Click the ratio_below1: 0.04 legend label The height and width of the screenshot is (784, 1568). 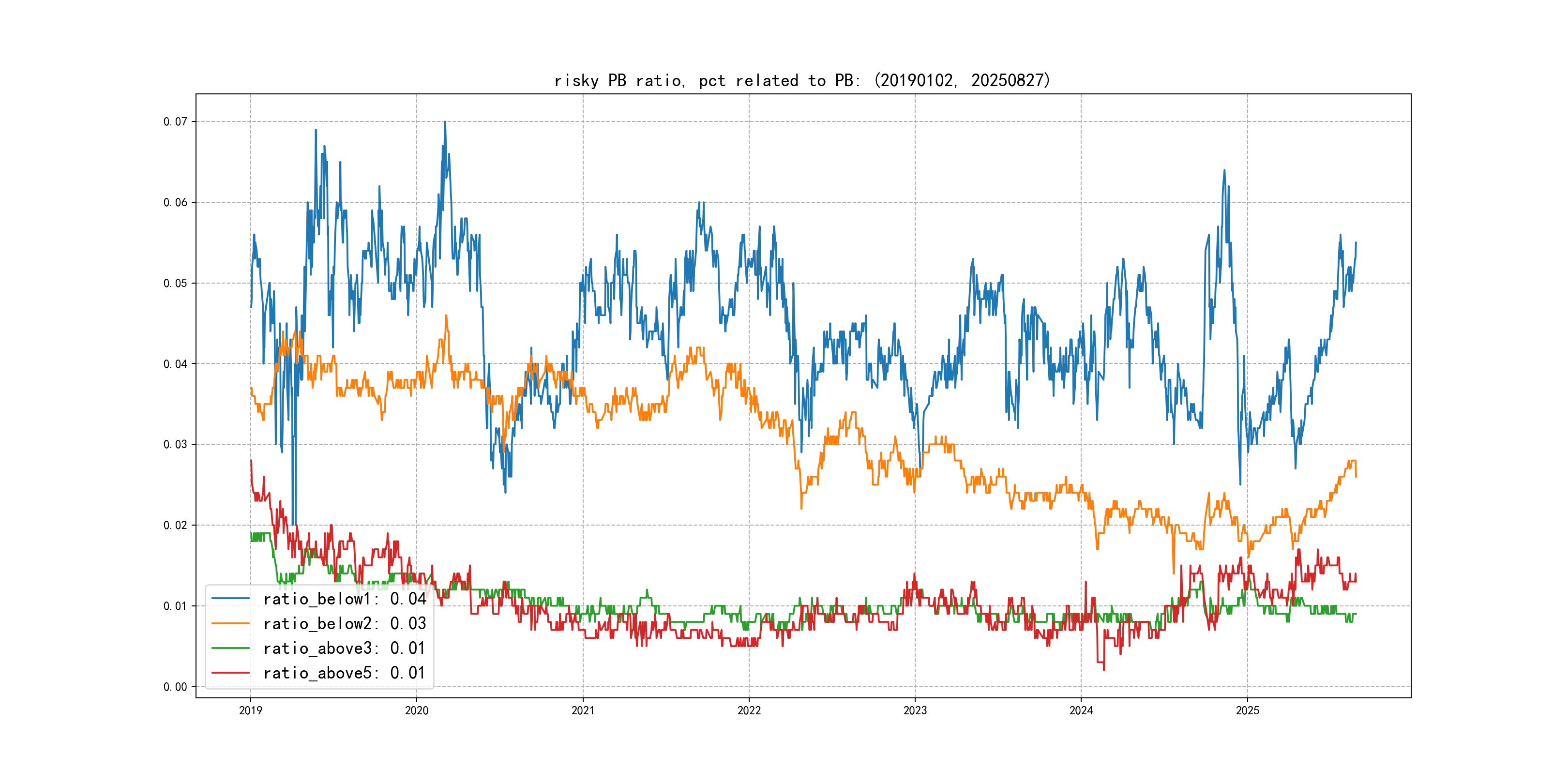[345, 599]
